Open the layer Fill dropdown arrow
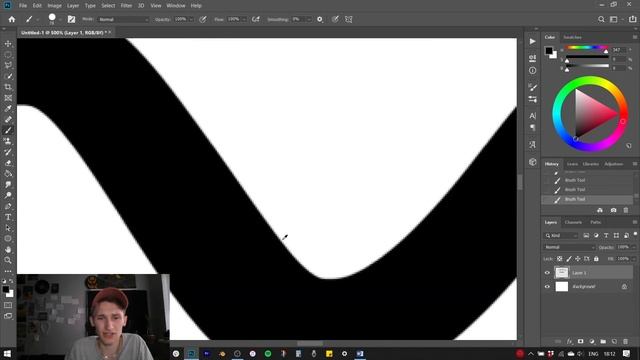The image size is (640, 360). [634, 259]
